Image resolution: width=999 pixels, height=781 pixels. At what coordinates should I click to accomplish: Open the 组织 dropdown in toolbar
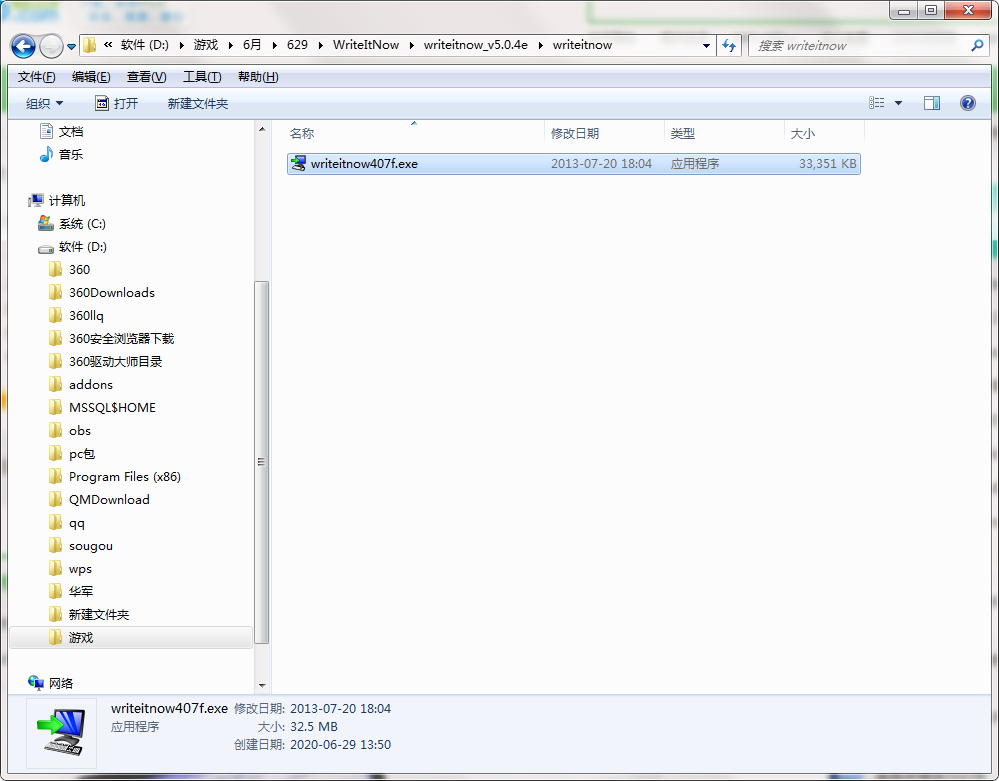[44, 103]
